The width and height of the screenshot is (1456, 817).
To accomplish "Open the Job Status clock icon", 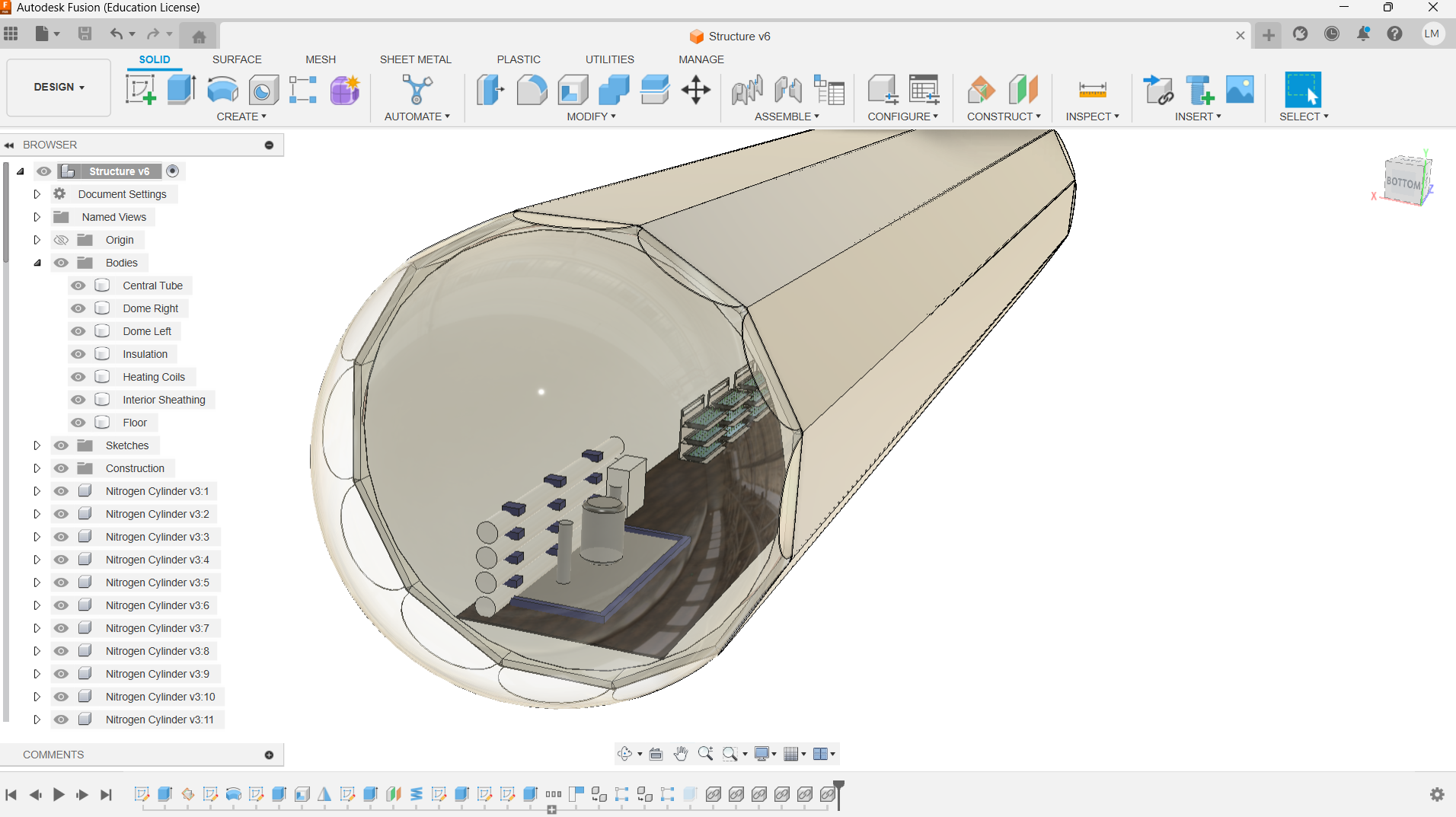I will click(1332, 34).
